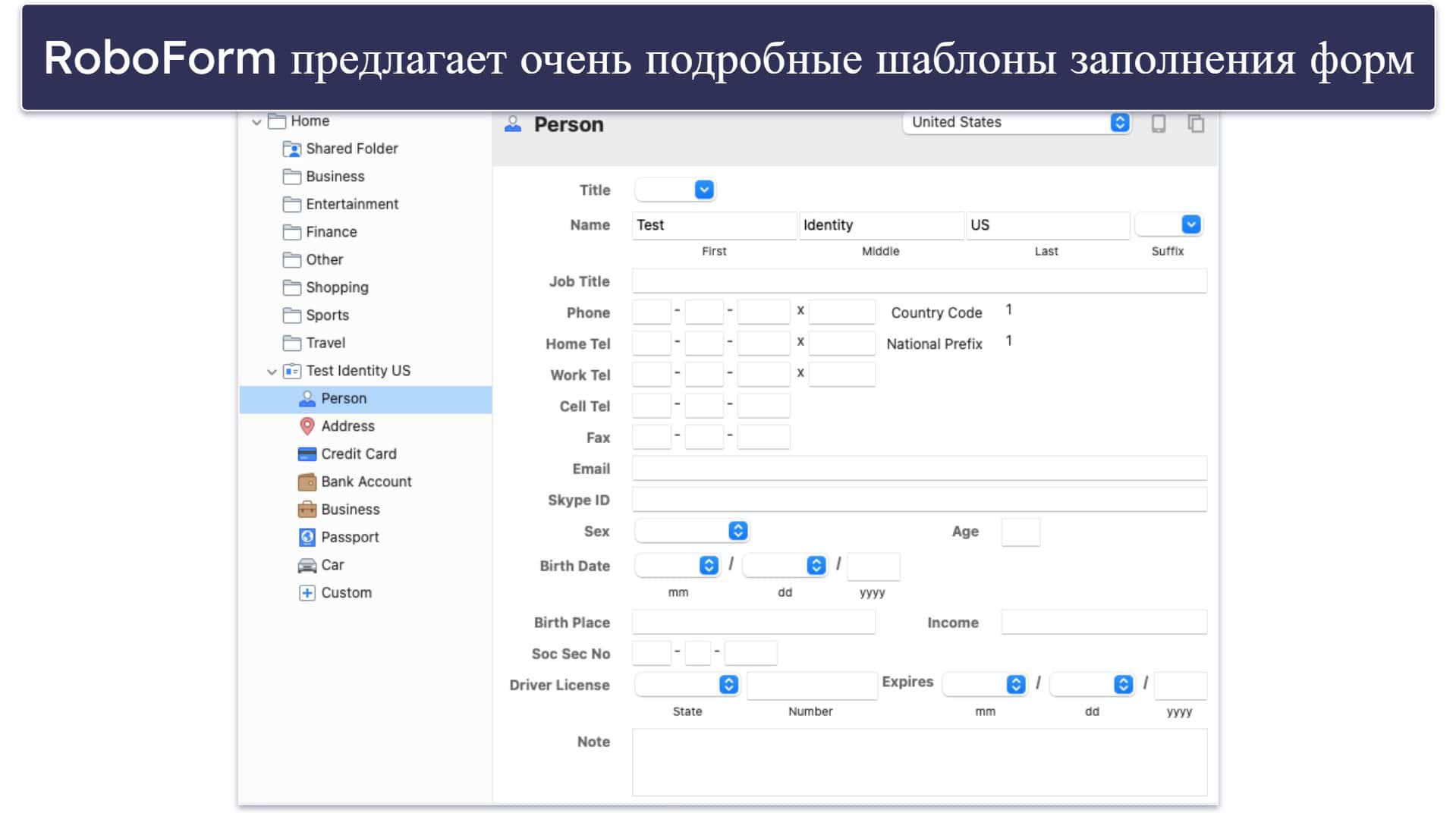Click the Home folder icon
Image resolution: width=1456 pixels, height=813 pixels.
click(x=277, y=121)
